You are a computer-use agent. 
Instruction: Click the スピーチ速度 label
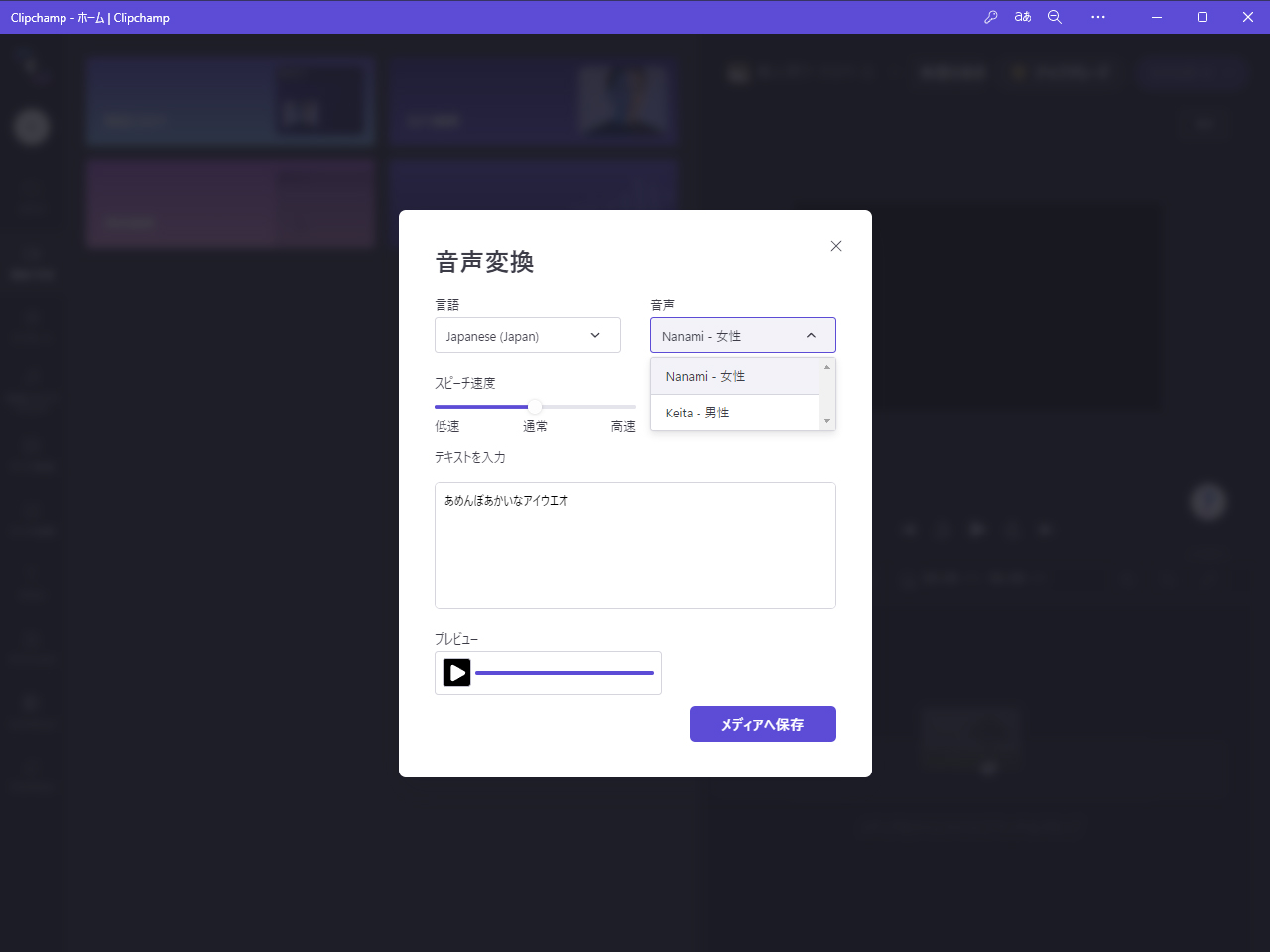(465, 383)
